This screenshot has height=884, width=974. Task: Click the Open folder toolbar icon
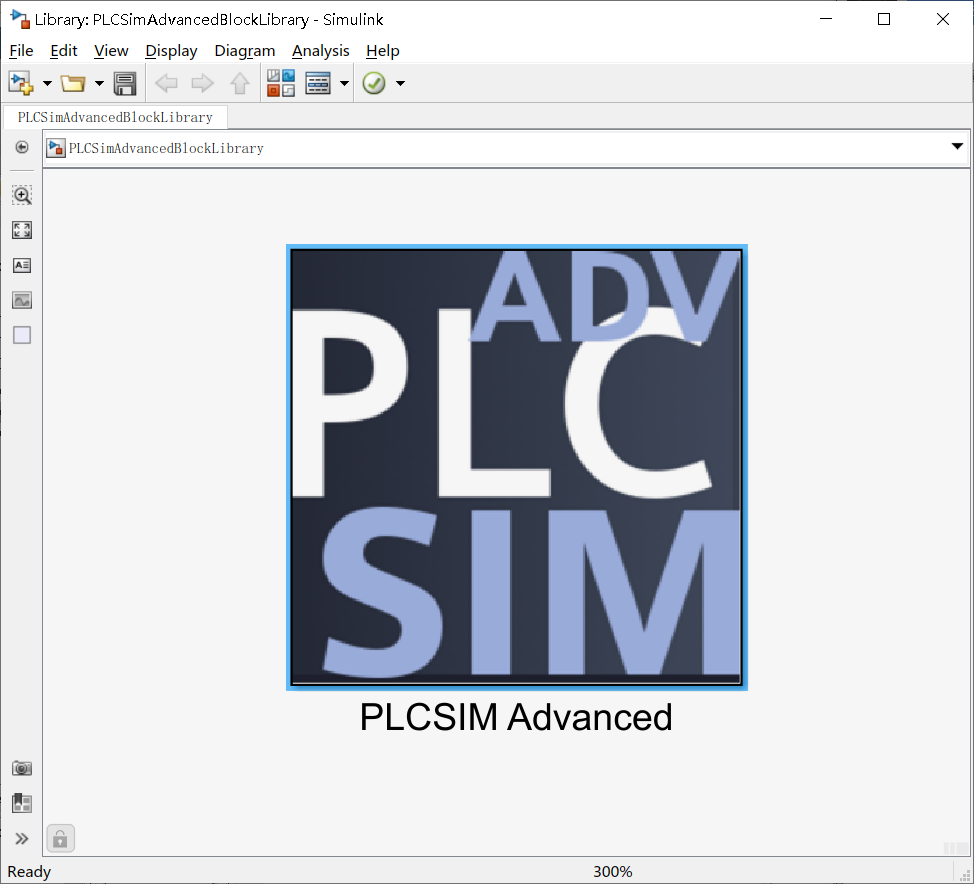click(x=73, y=83)
